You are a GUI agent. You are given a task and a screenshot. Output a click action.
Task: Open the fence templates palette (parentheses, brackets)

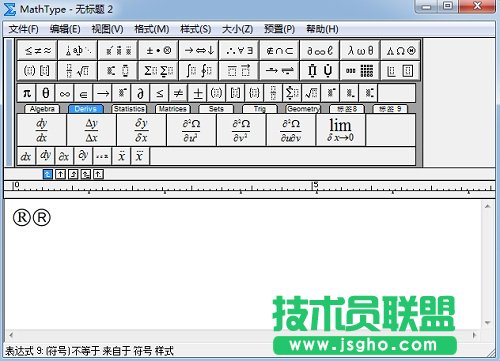point(37,70)
